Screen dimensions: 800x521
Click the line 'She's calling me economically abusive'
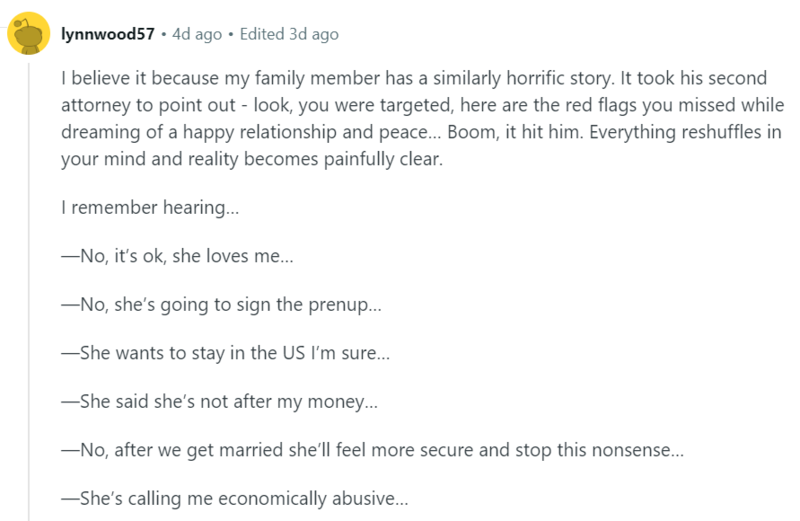[235, 499]
